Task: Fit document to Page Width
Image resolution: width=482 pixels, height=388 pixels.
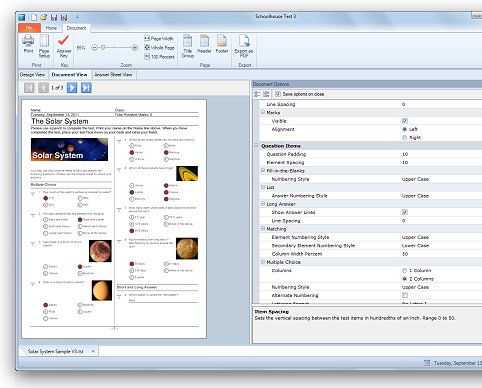Action: [159, 39]
